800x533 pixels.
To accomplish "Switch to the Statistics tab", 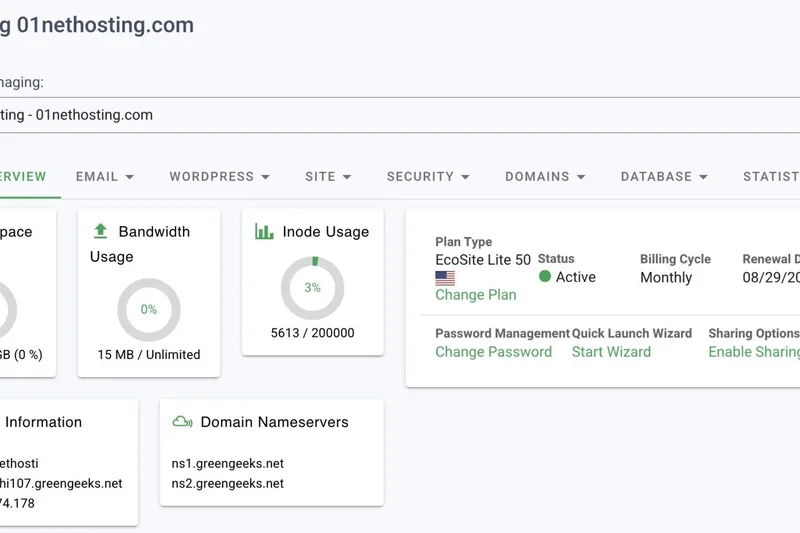I will pyautogui.click(x=770, y=177).
